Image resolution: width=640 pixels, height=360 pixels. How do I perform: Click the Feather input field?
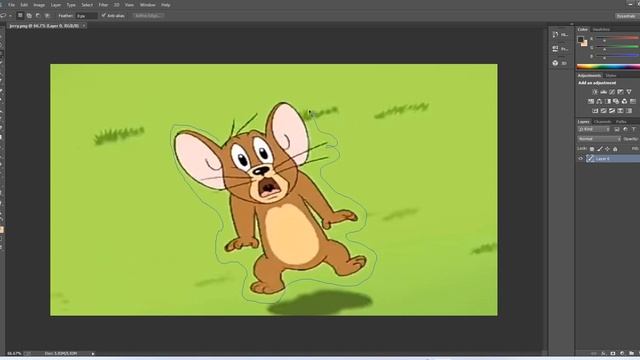[87, 16]
